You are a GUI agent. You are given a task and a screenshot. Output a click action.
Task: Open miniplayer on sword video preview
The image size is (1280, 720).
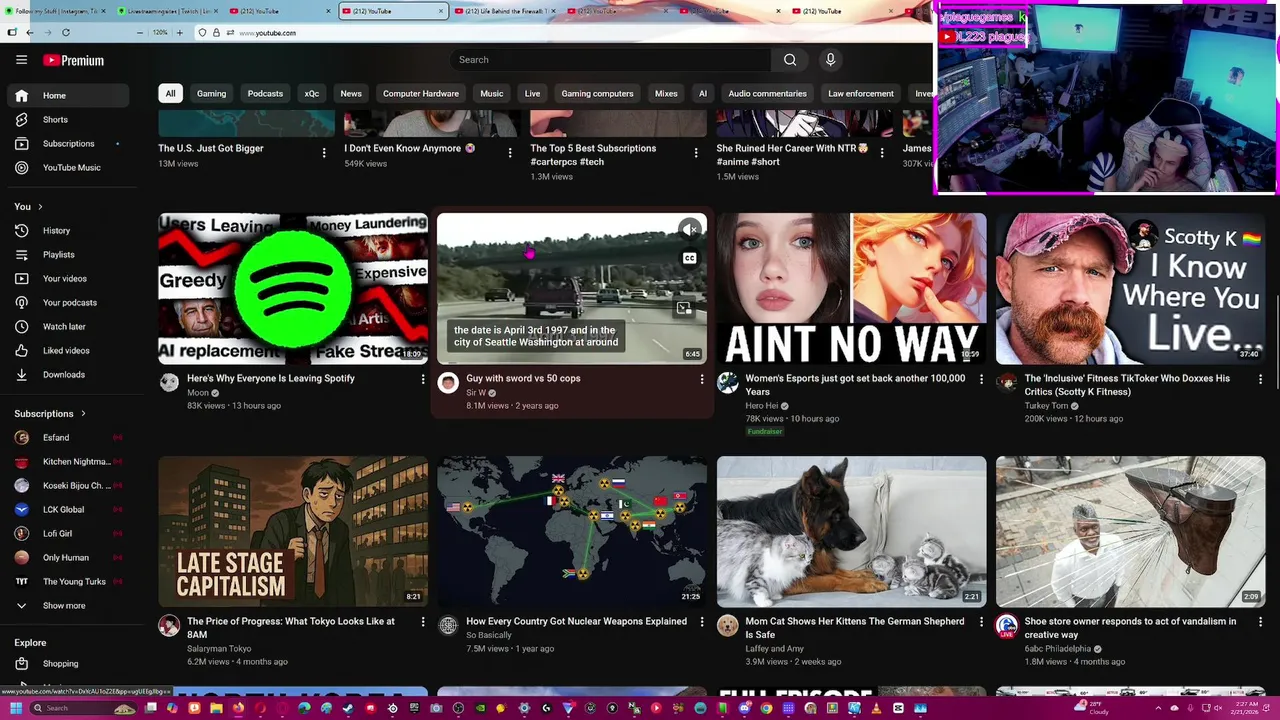(684, 308)
